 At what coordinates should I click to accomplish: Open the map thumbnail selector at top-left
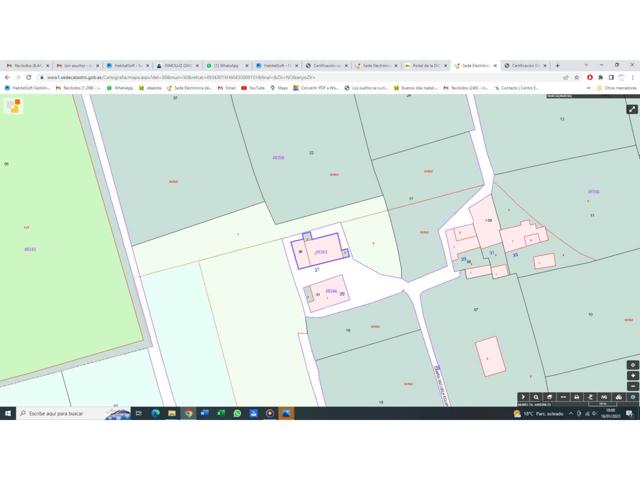click(x=13, y=105)
